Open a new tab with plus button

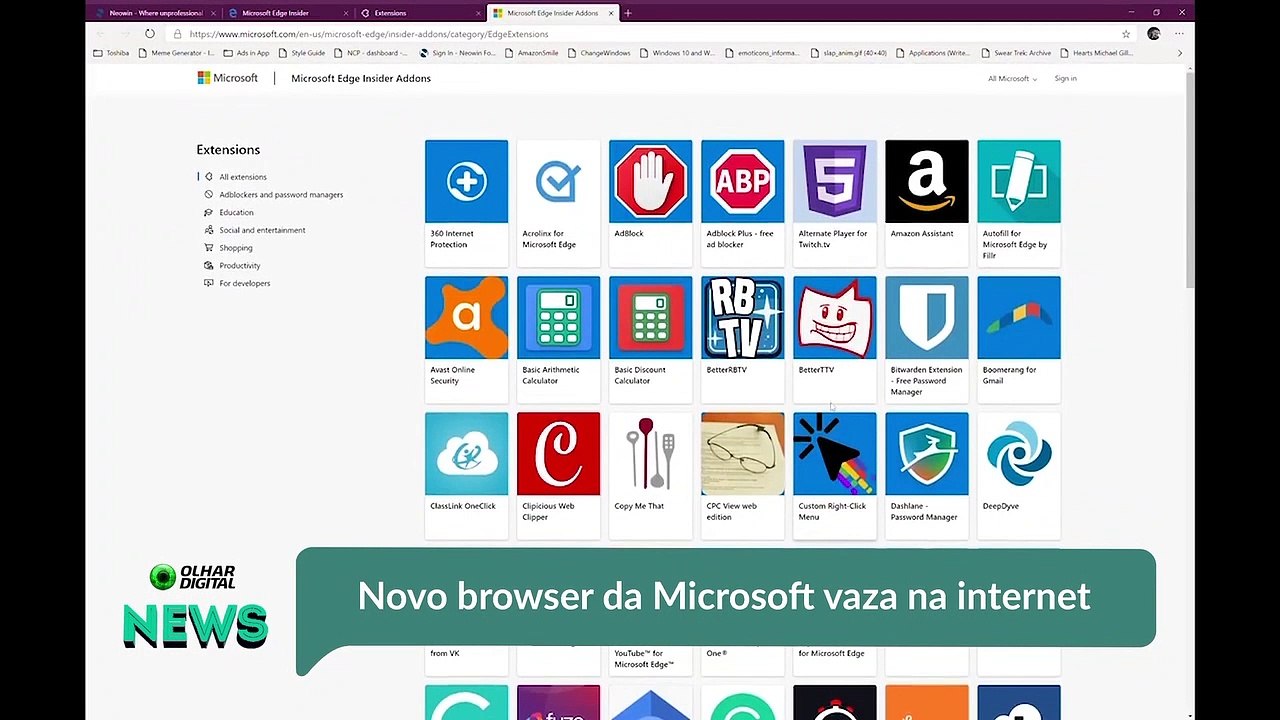point(628,13)
